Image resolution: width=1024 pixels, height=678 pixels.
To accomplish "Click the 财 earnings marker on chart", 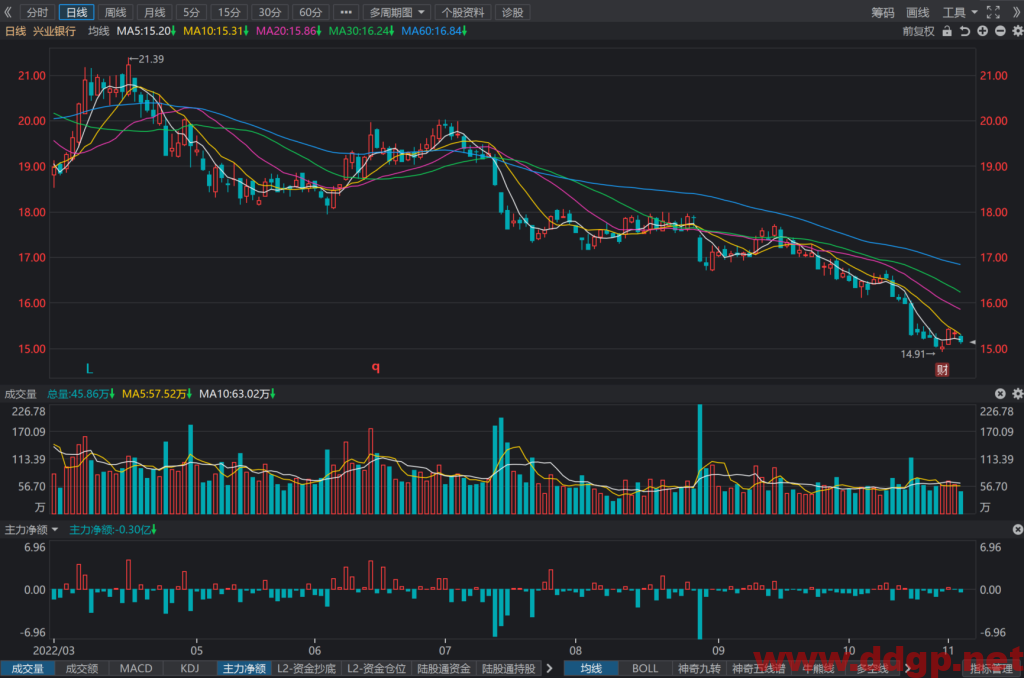I will coord(942,370).
